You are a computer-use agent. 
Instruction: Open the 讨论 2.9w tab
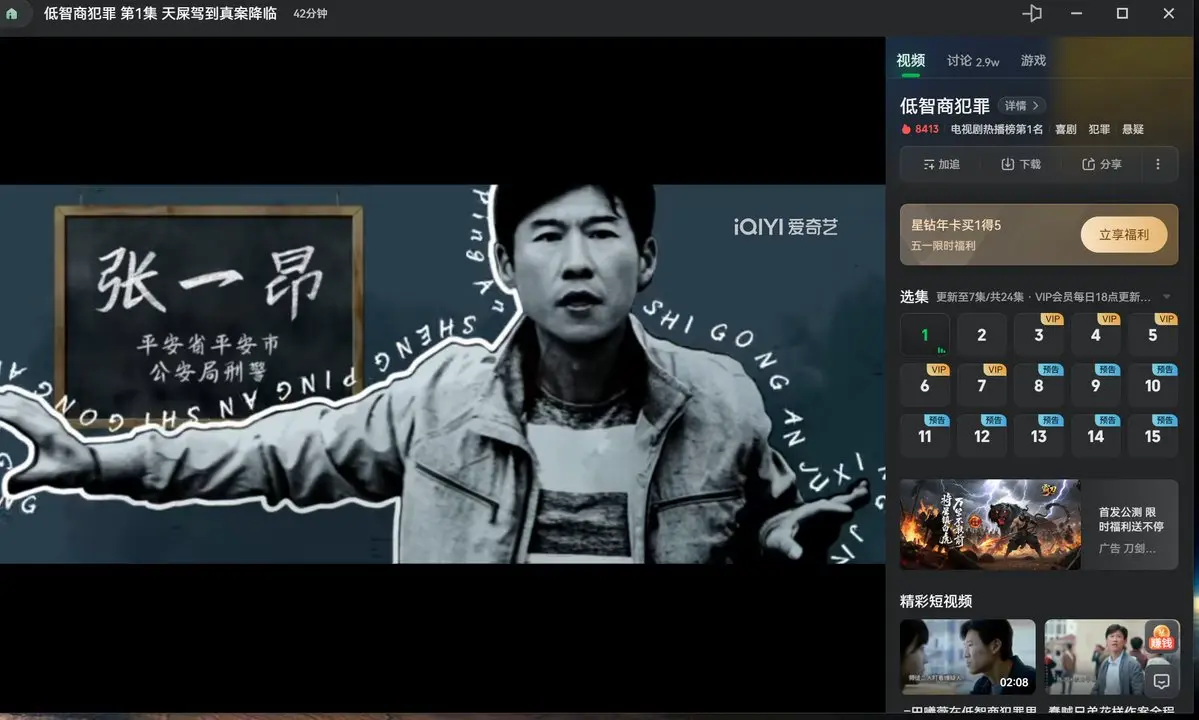[x=973, y=60]
